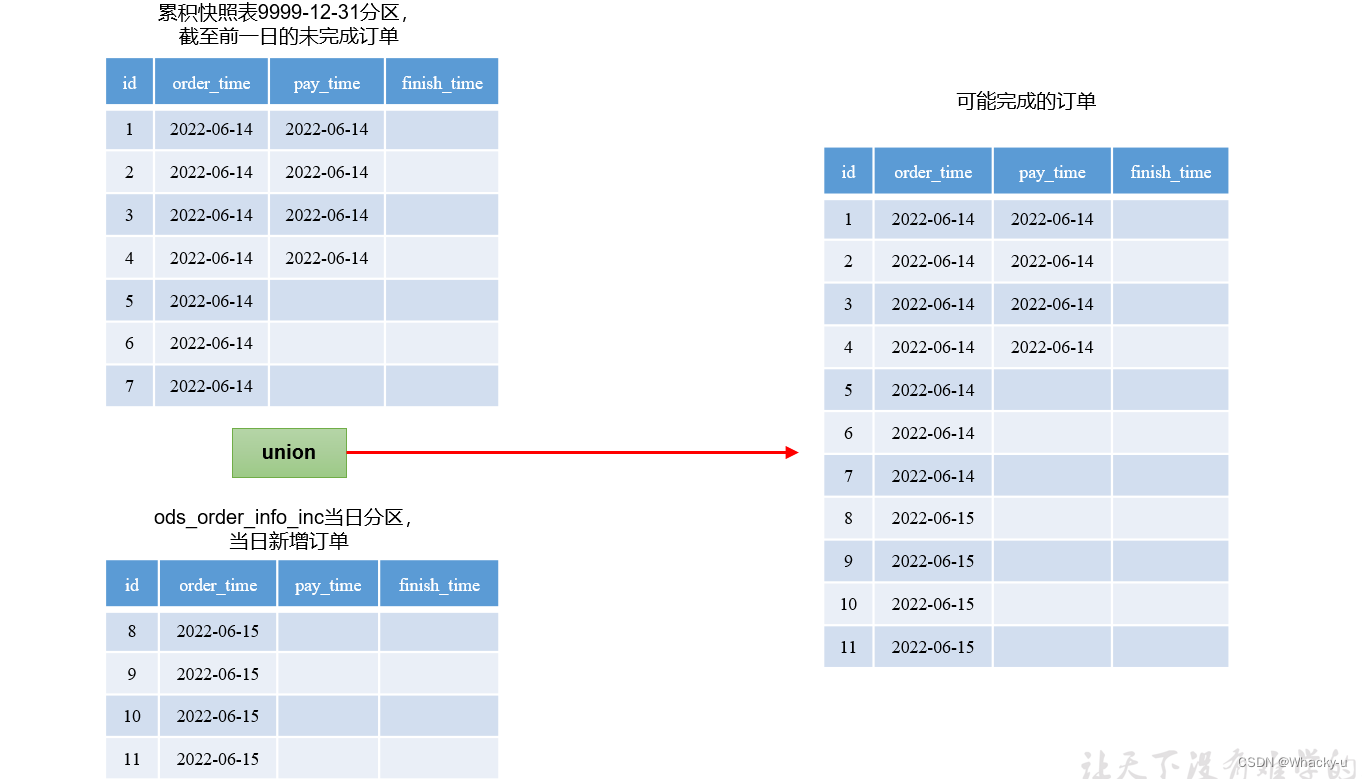Select row 9 order_time in 可能完成的订单 table
The image size is (1362, 779).
pos(933,561)
